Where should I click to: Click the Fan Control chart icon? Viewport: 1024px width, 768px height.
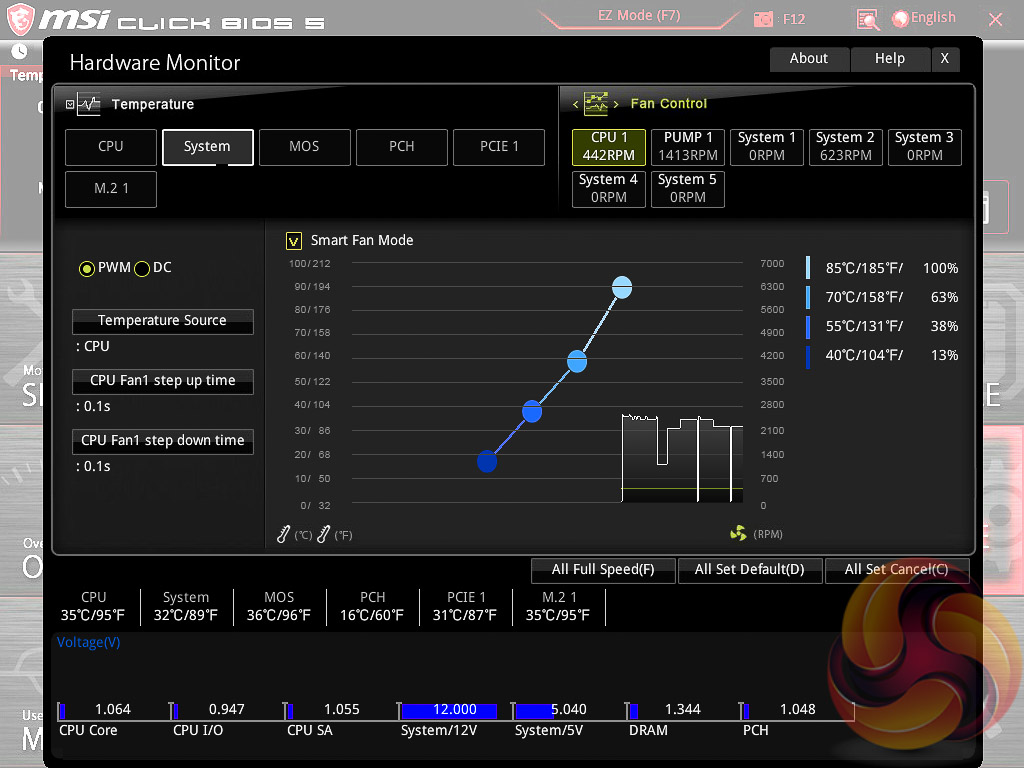click(596, 104)
